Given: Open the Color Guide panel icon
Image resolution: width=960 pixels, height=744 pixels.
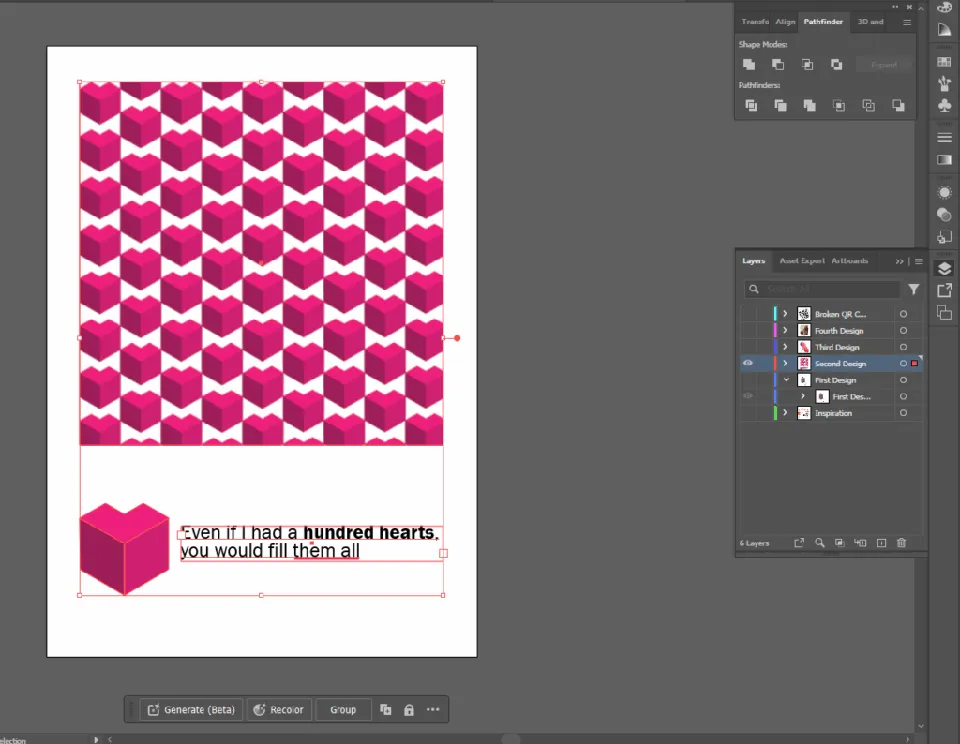Looking at the screenshot, I should (x=944, y=29).
